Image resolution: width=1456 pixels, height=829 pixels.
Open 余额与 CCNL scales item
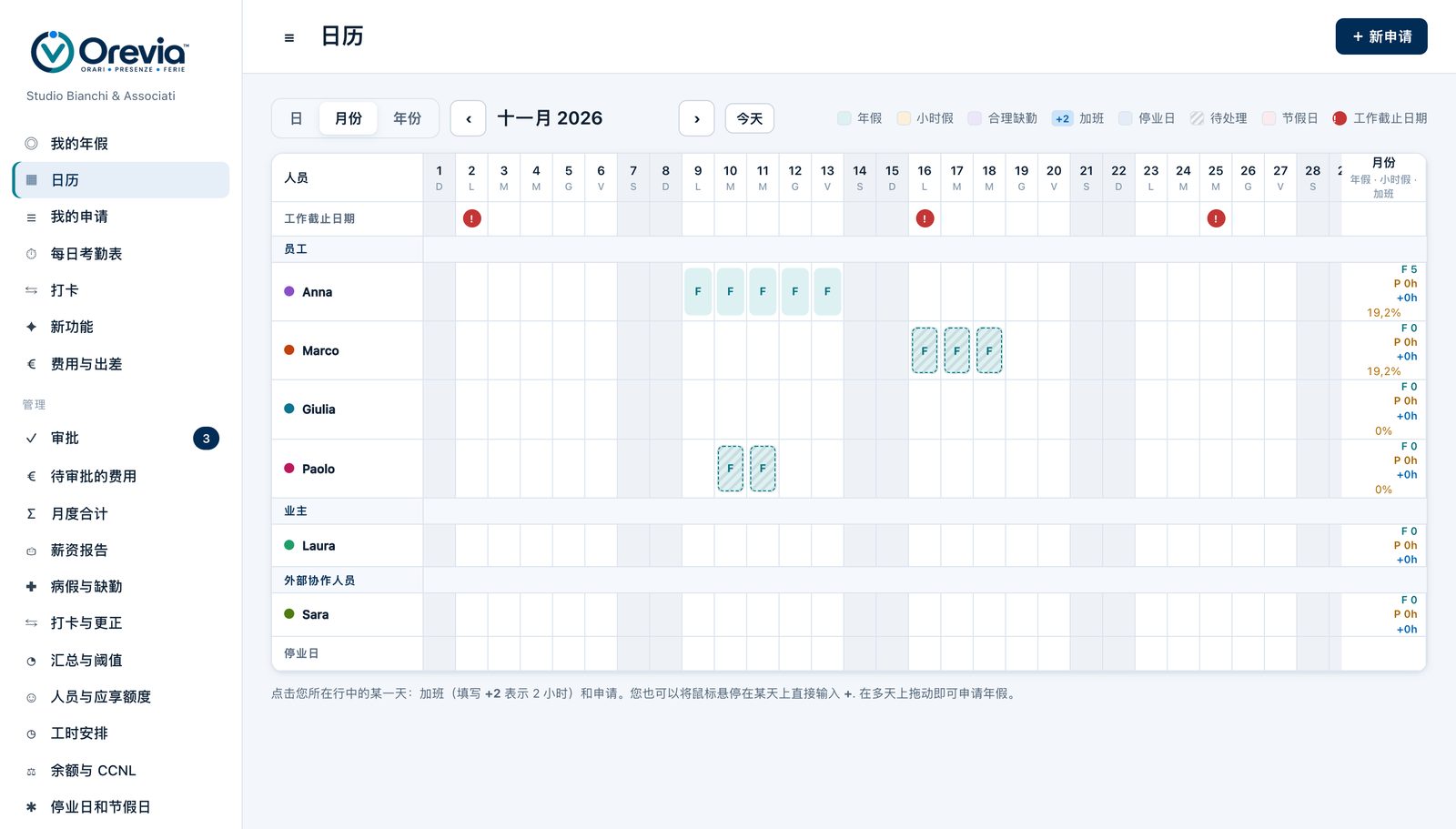(121, 770)
